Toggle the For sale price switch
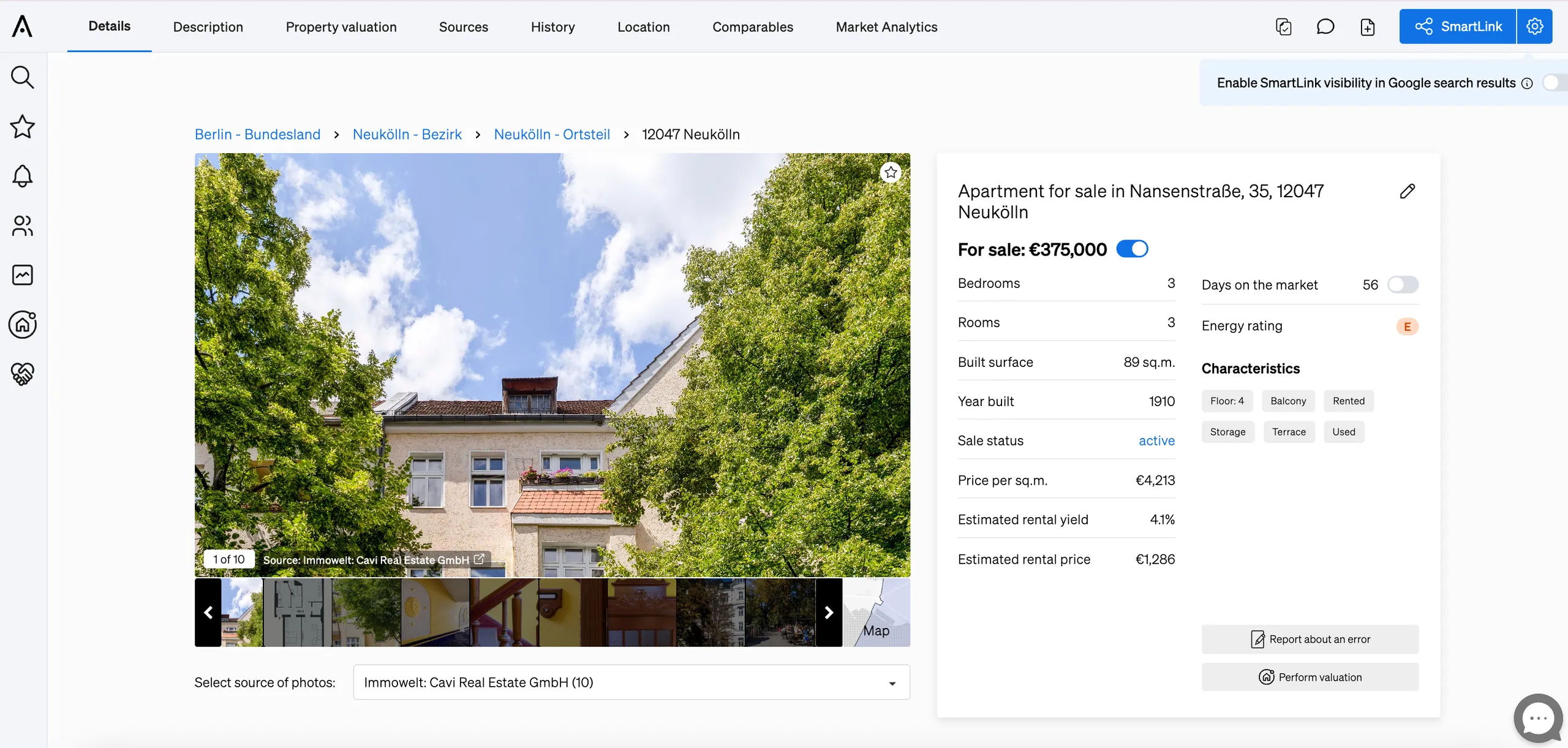Viewport: 1568px width, 748px height. click(x=1133, y=249)
